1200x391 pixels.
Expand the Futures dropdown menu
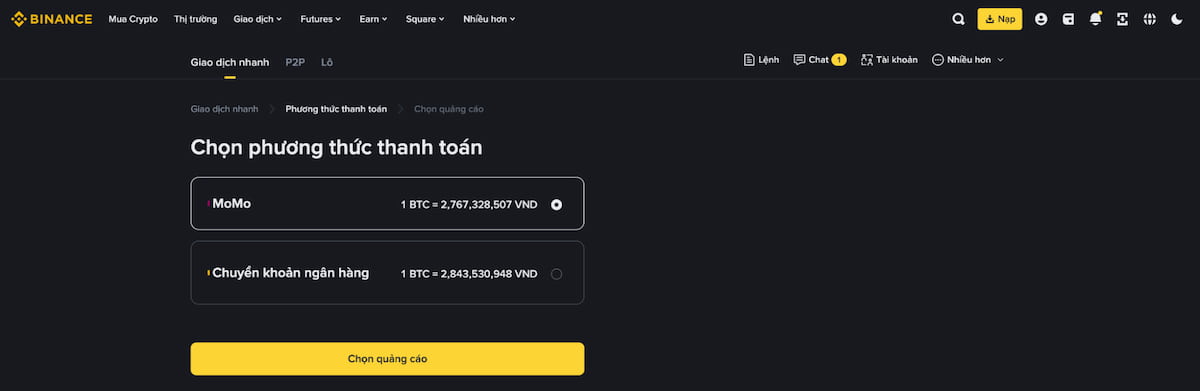click(321, 19)
